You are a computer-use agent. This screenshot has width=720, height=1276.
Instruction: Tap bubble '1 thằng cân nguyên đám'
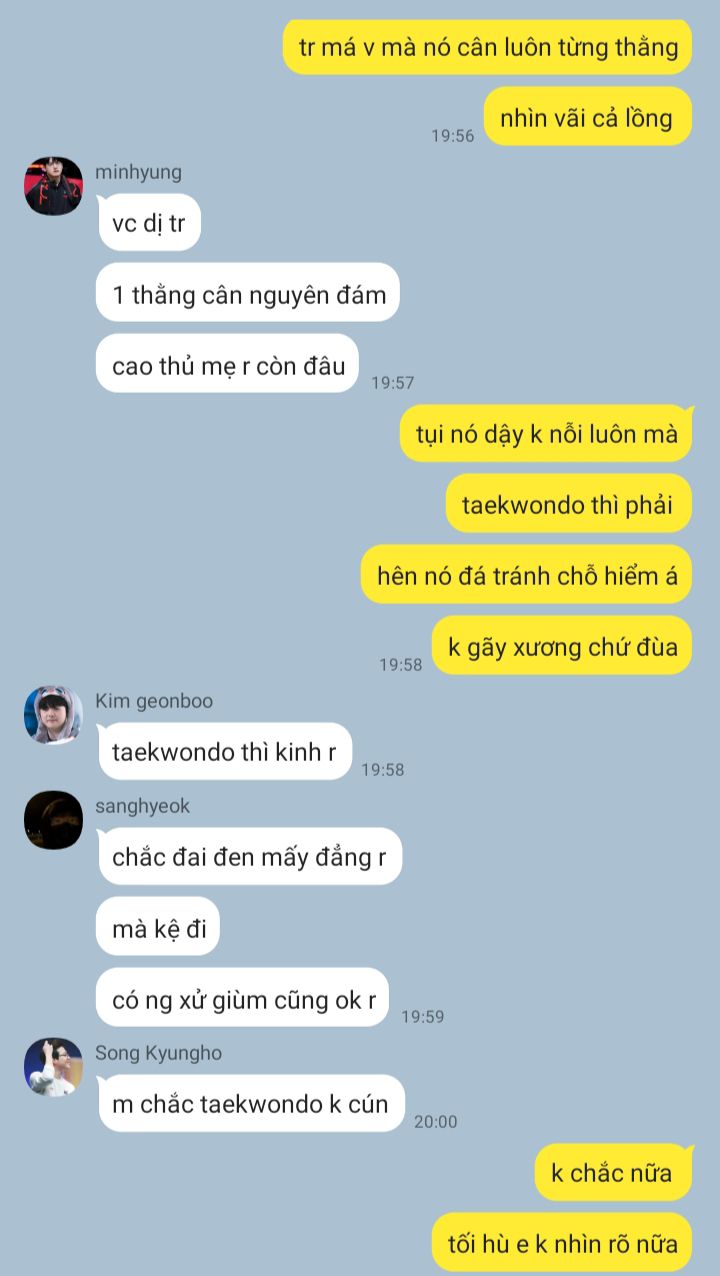click(x=248, y=294)
